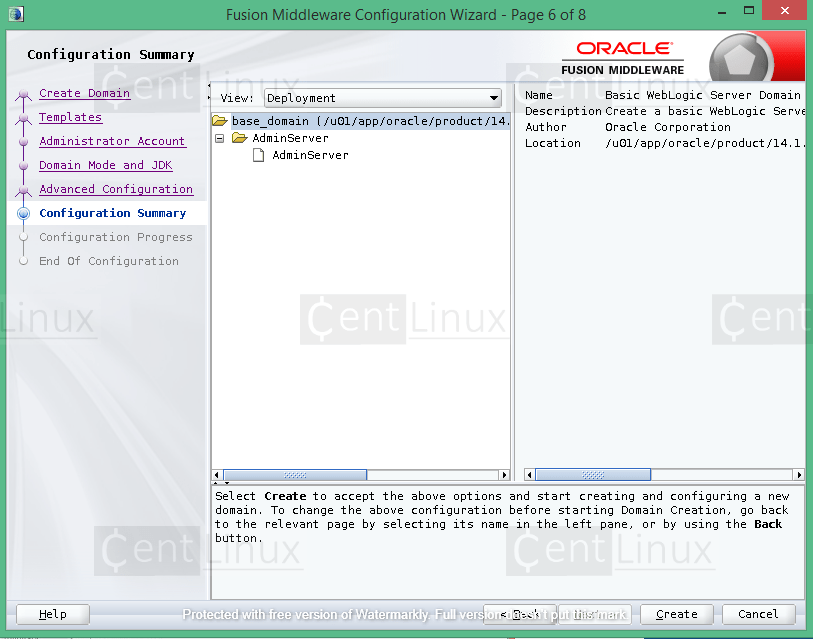813x639 pixels.
Task: Go to the Create Domain page link
Action: tap(85, 93)
